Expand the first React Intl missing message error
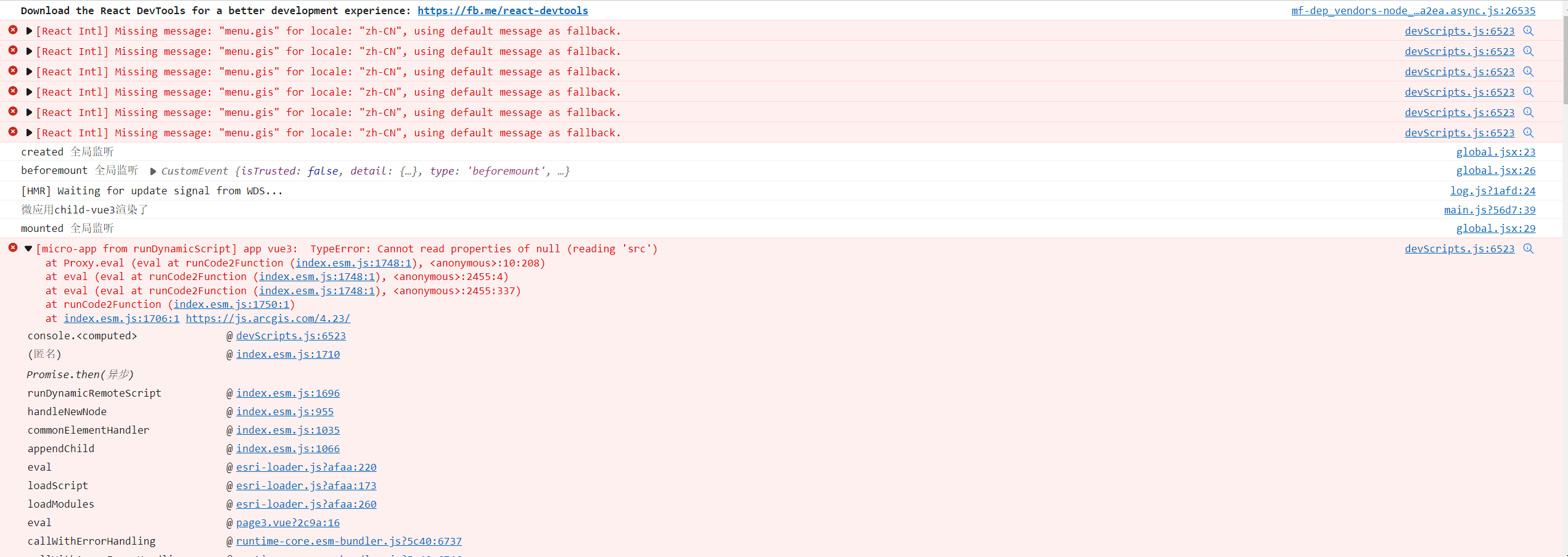Screen dimensions: 1568x557 [x=29, y=31]
